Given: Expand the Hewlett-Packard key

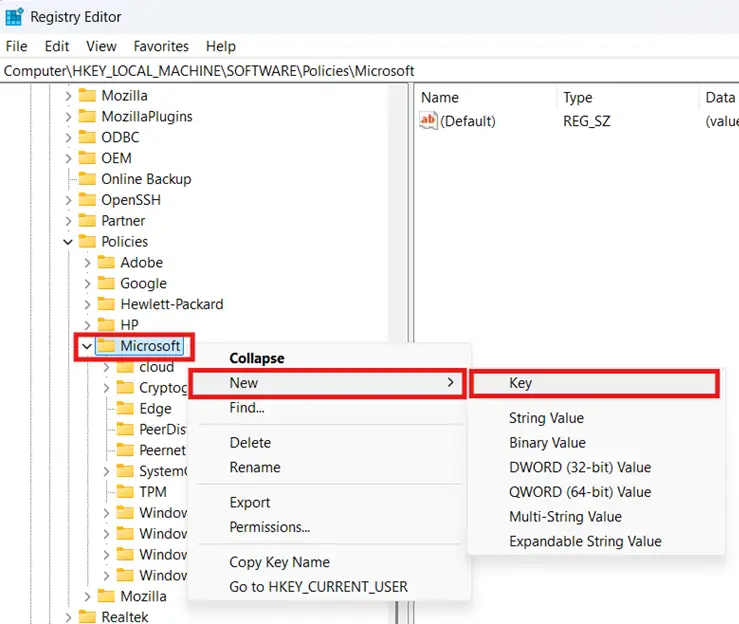Looking at the screenshot, I should coord(87,304).
